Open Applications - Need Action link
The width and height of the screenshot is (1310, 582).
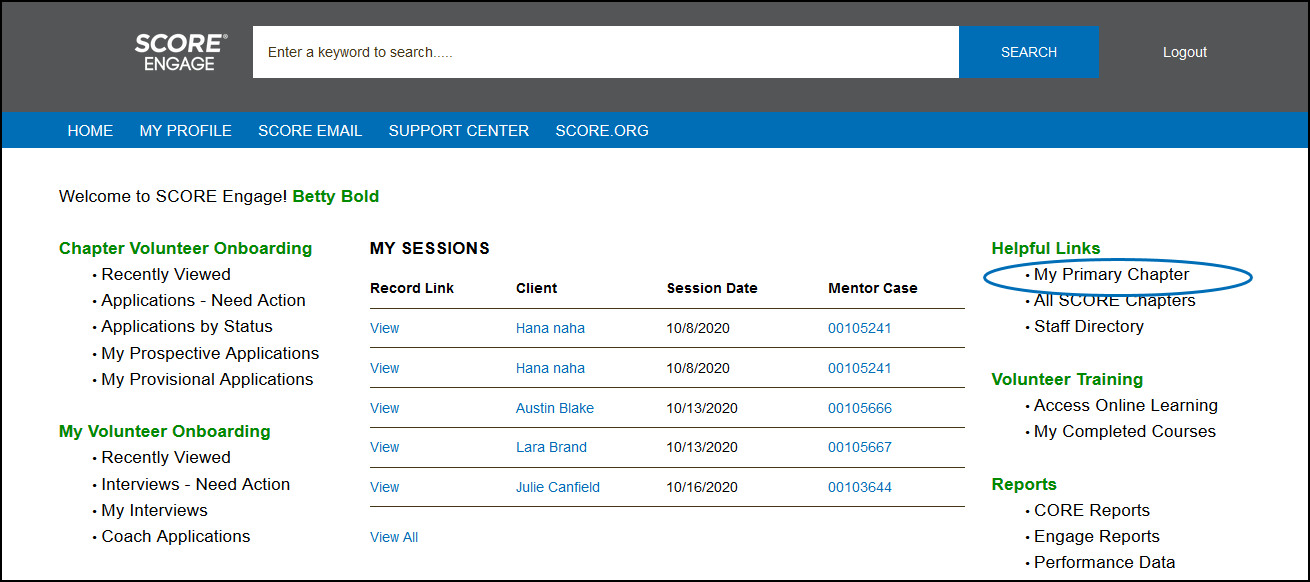[x=203, y=300]
